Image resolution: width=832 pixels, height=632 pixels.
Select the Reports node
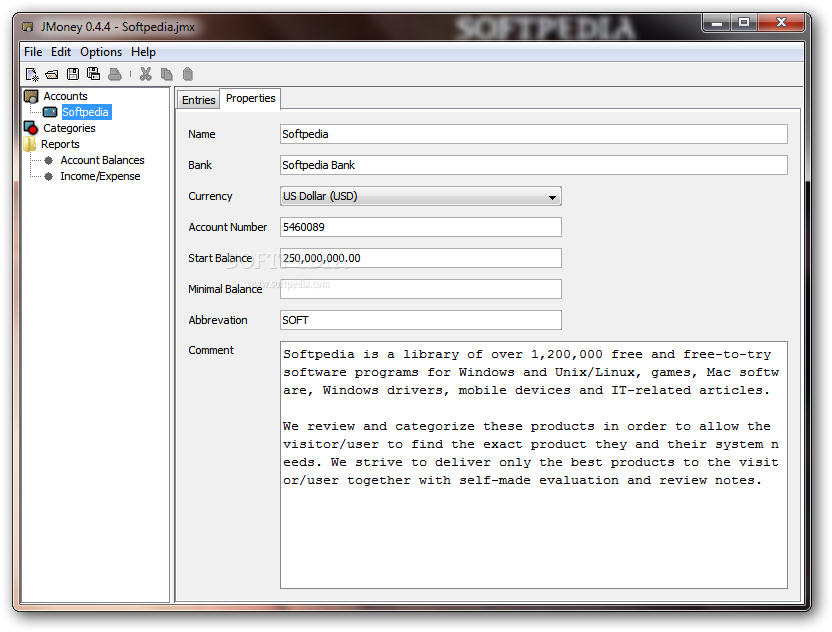point(60,144)
